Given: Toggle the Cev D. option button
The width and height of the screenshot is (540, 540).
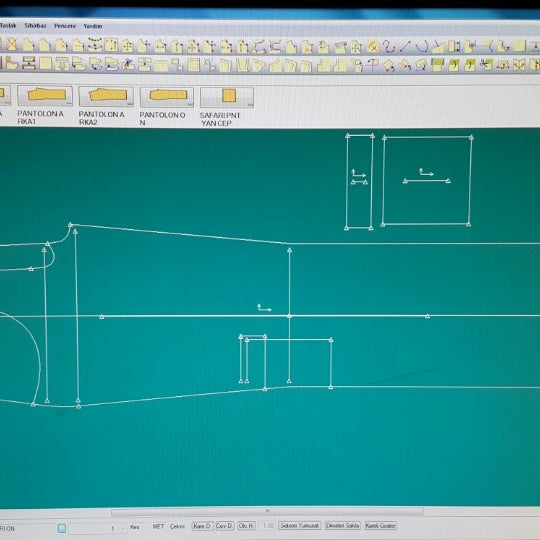Looking at the screenshot, I should point(225,526).
